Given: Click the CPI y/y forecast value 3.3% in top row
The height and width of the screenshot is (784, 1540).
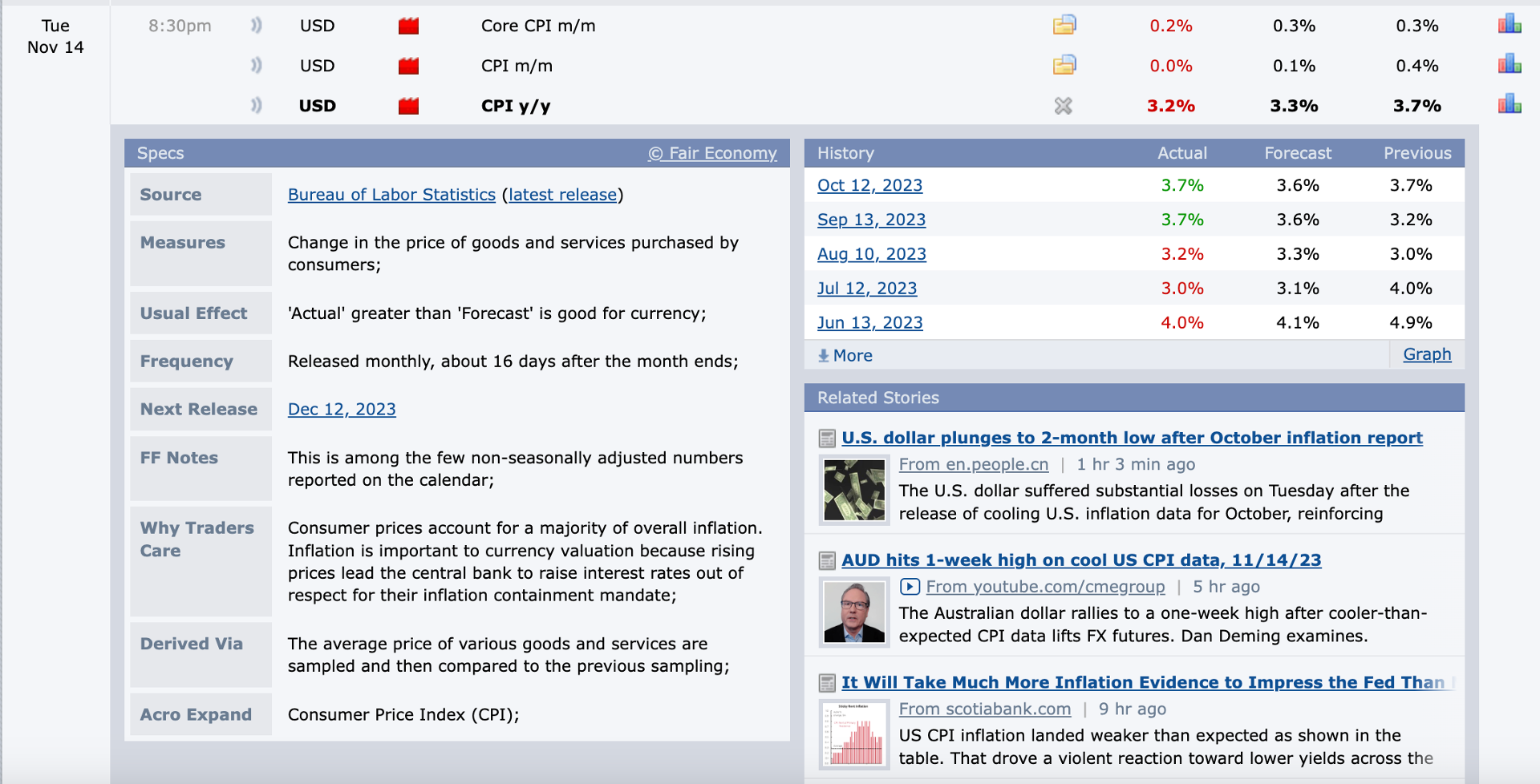Looking at the screenshot, I should pyautogui.click(x=1294, y=106).
